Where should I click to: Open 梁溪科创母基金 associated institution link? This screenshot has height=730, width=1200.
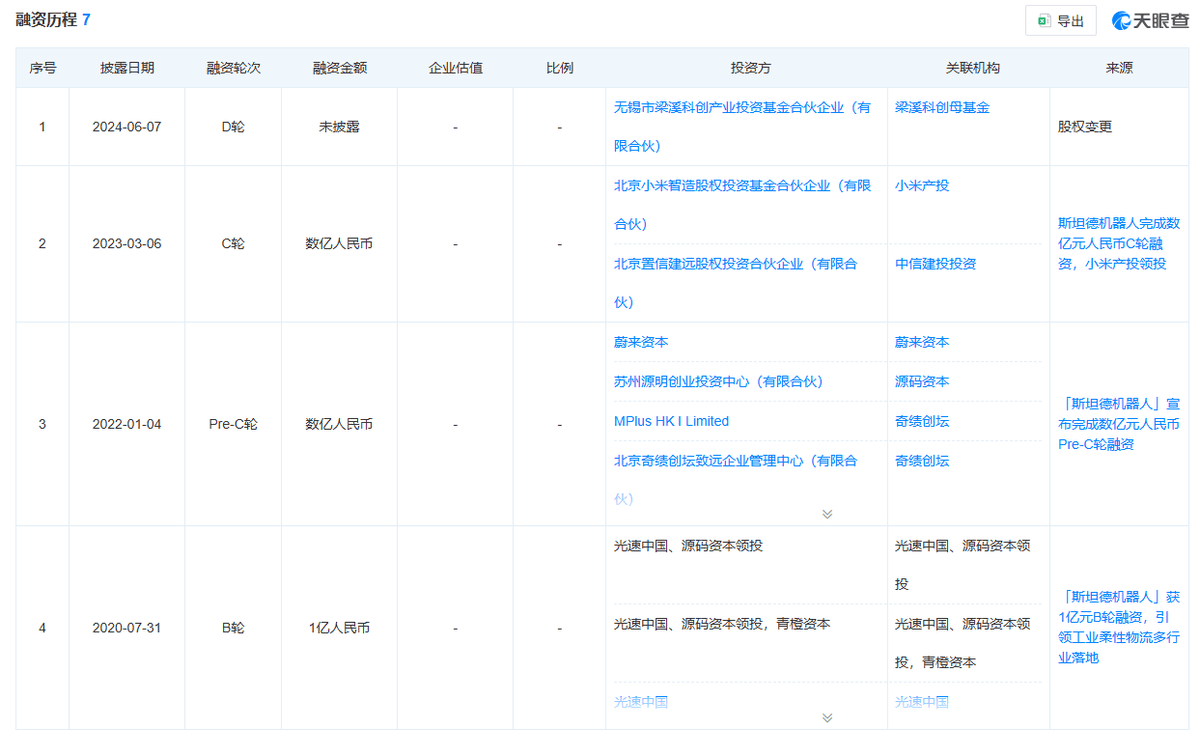[x=942, y=107]
